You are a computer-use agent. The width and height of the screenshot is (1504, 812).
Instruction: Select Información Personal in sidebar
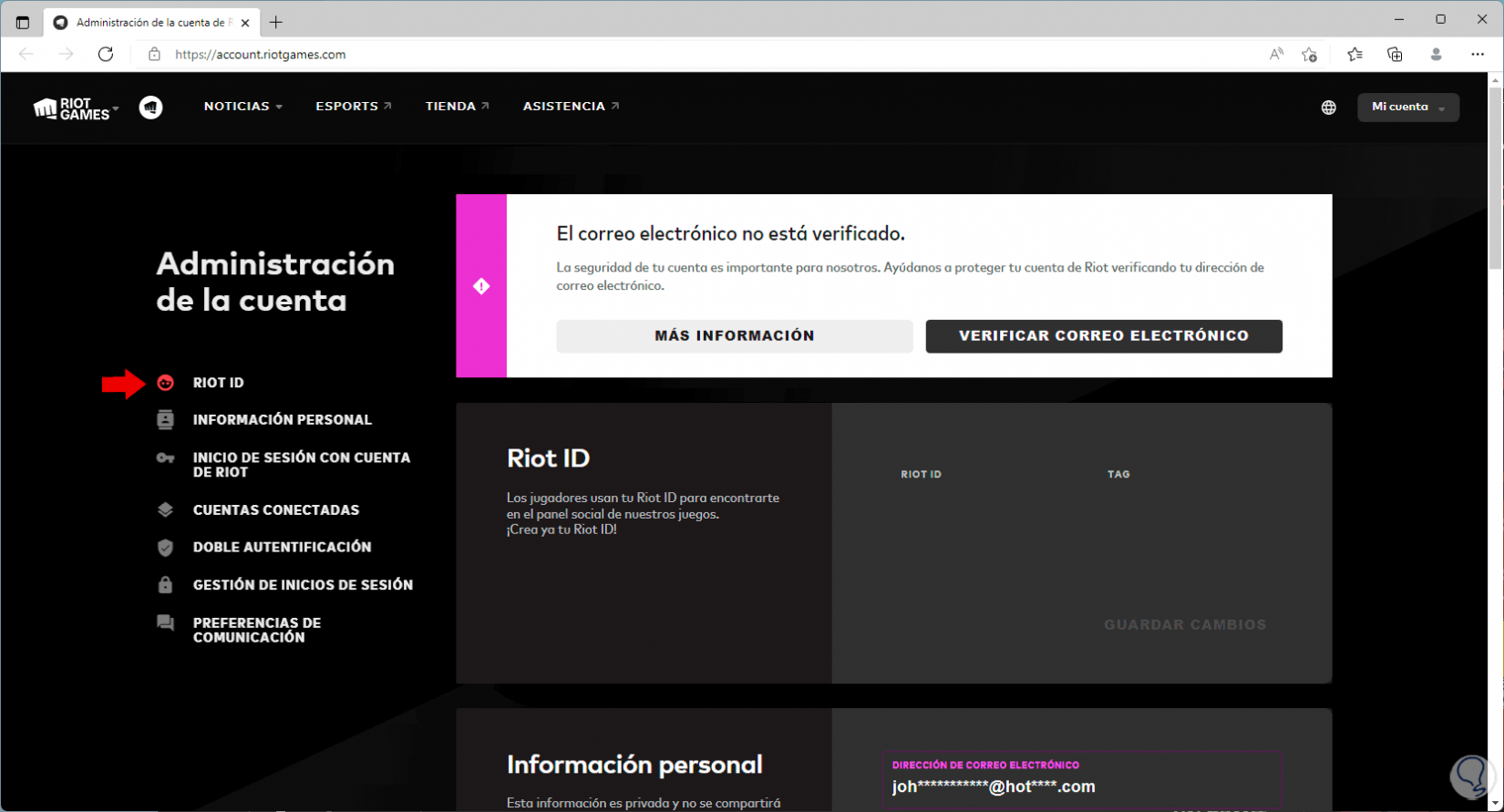point(283,419)
